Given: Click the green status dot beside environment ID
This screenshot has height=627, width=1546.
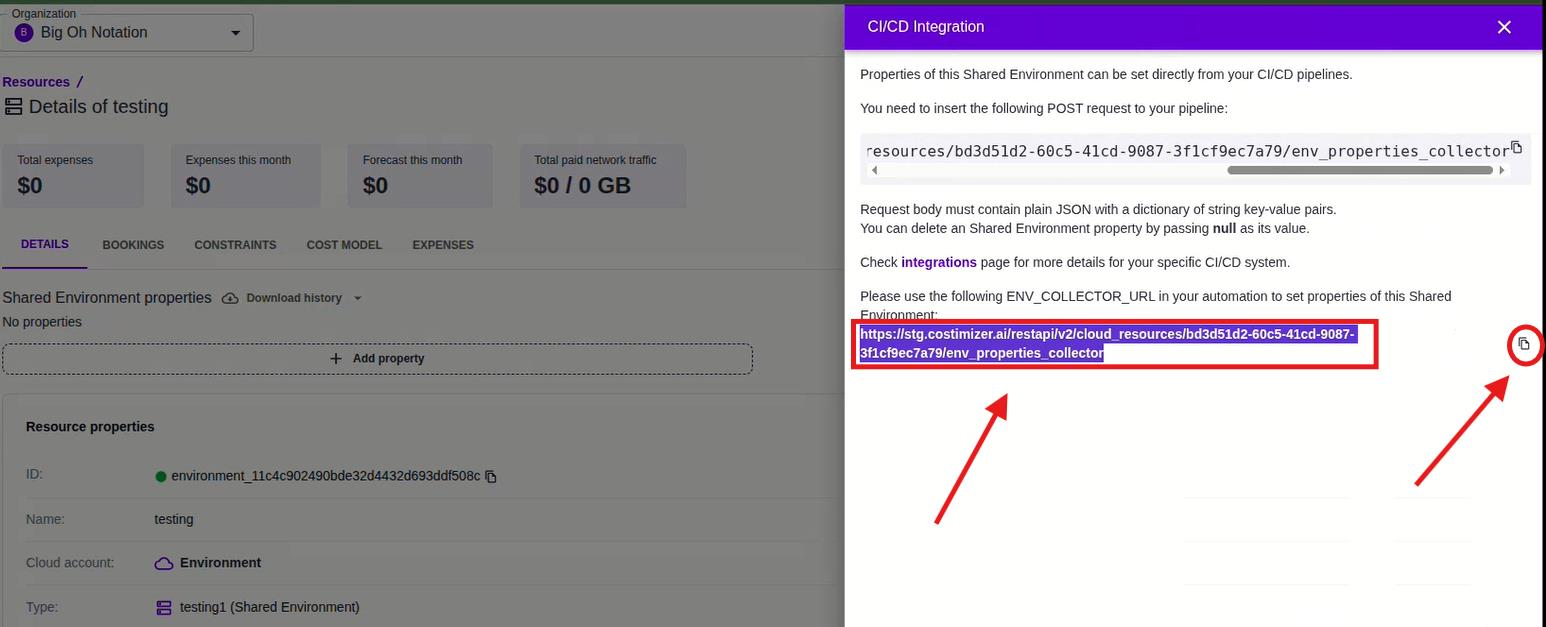Looking at the screenshot, I should (160, 477).
